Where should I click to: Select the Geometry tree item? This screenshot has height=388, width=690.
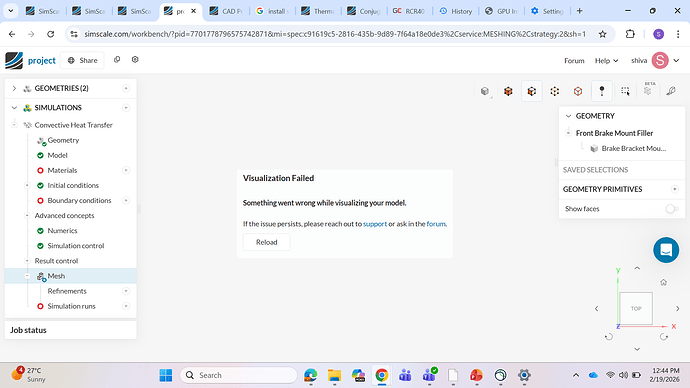63,140
